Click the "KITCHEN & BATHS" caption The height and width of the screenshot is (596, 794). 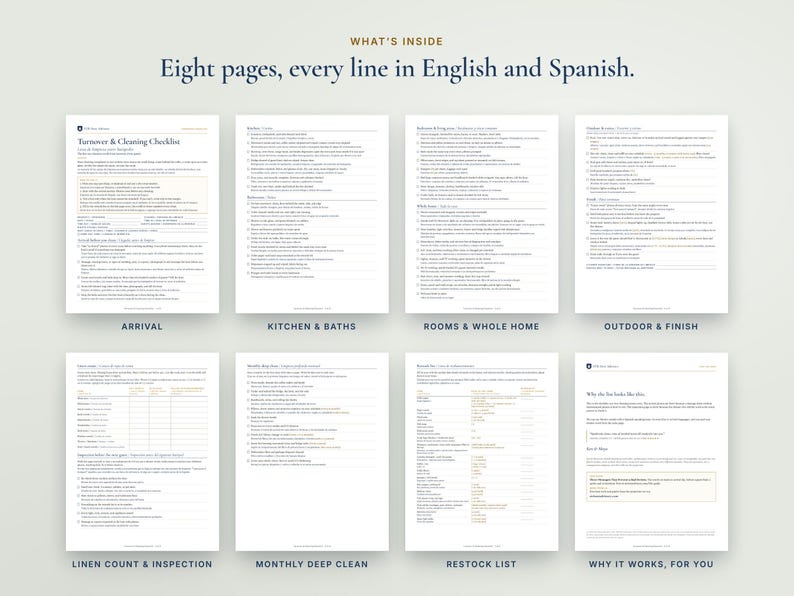coord(312,327)
